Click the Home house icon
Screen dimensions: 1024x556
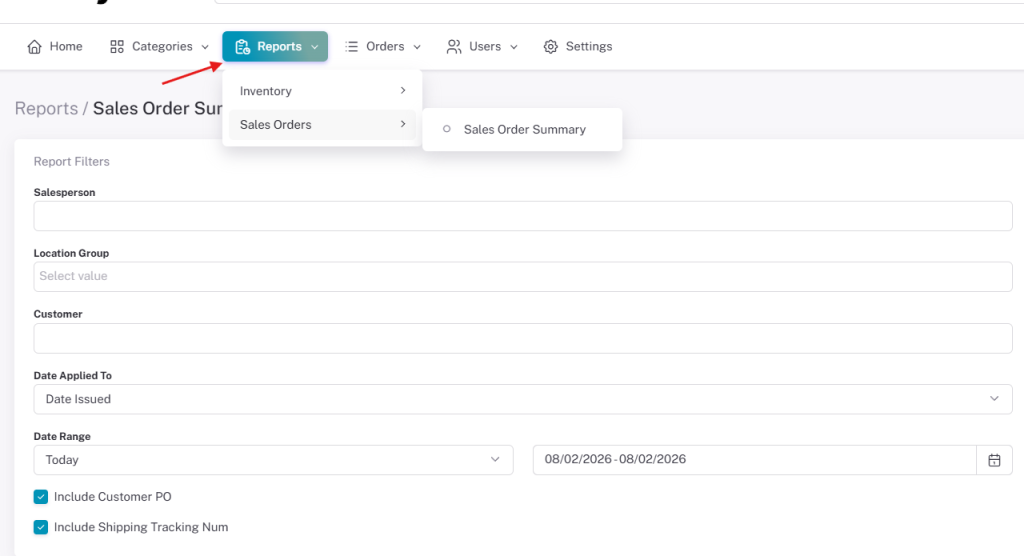[35, 46]
